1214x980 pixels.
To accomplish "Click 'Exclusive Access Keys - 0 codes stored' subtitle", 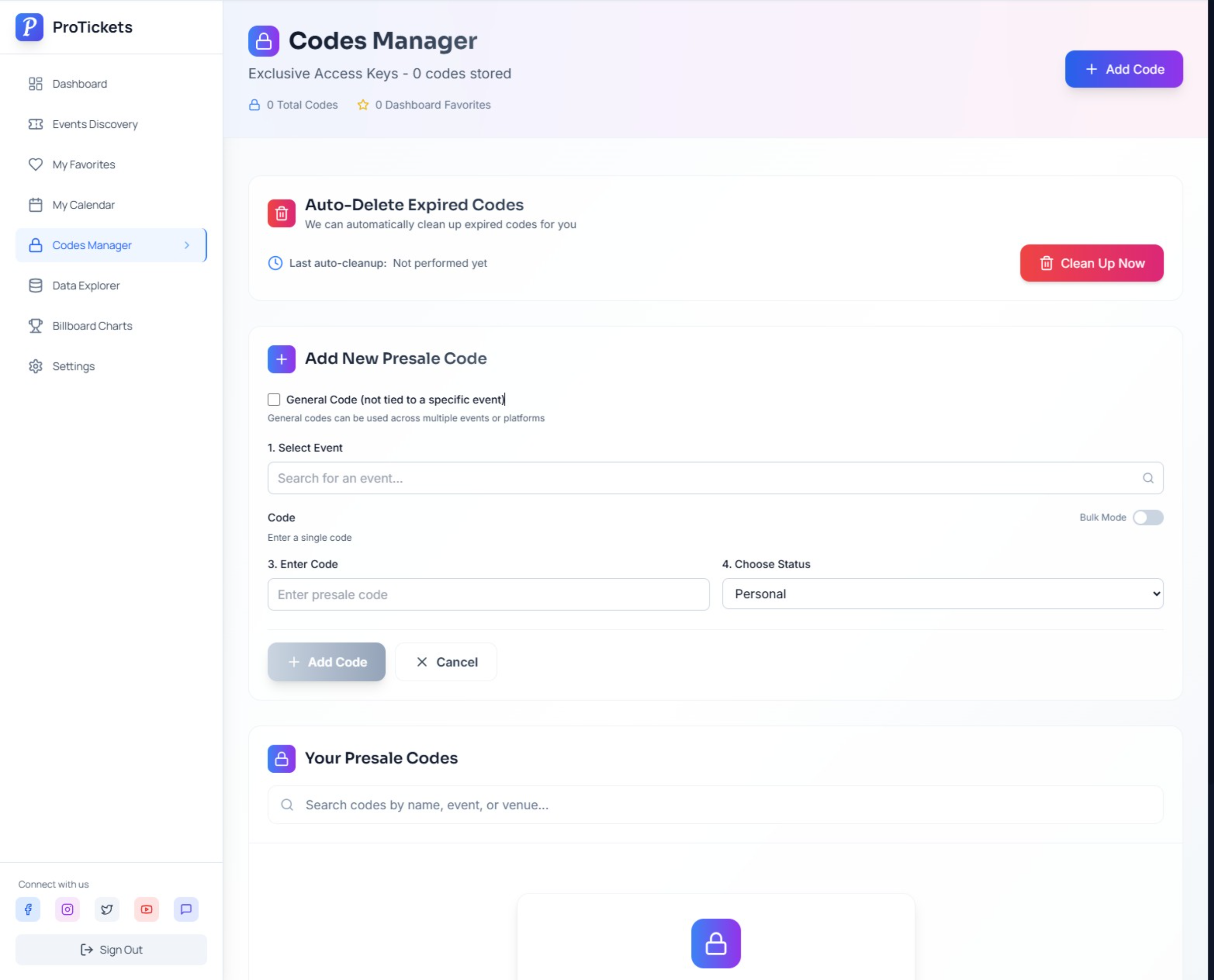I will click(x=379, y=73).
